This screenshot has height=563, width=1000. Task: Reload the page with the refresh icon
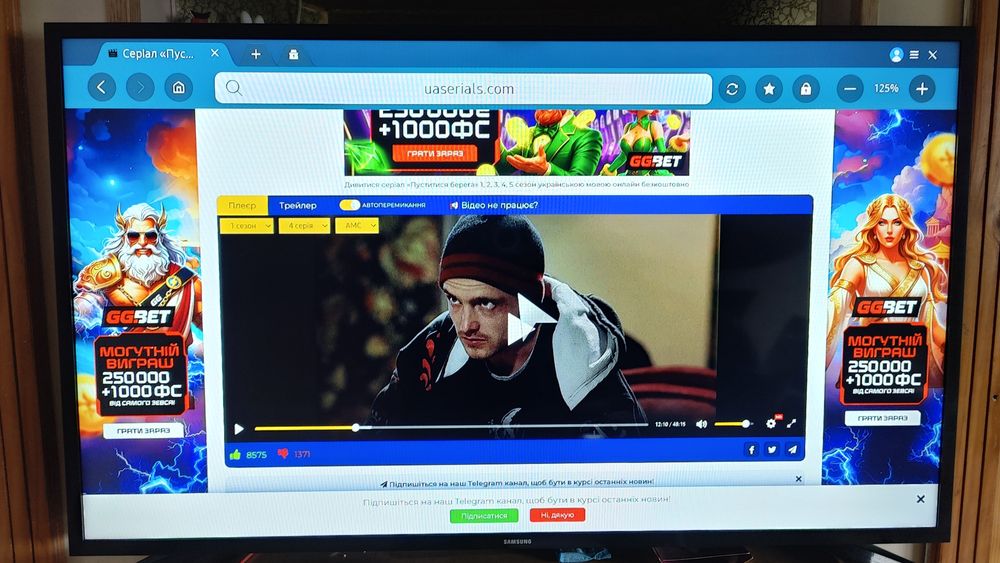pyautogui.click(x=732, y=89)
